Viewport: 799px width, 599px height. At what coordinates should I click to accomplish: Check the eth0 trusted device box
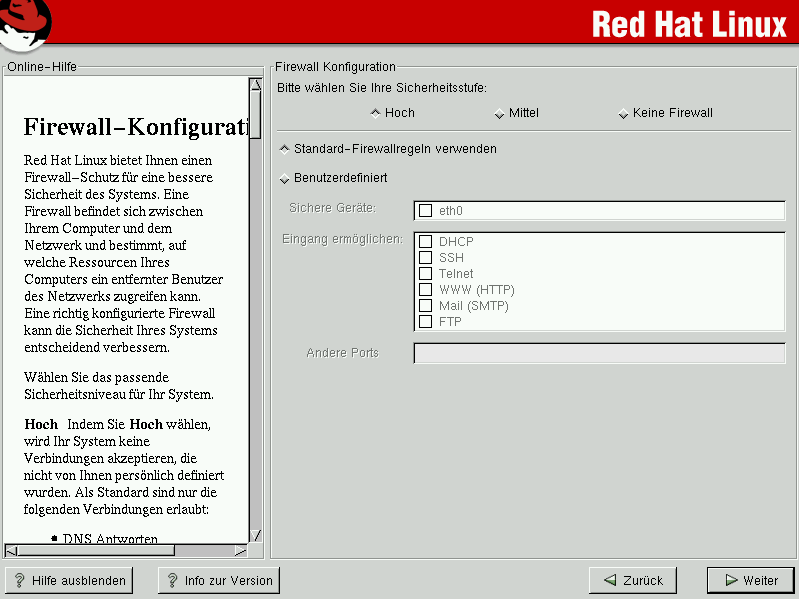(x=426, y=211)
